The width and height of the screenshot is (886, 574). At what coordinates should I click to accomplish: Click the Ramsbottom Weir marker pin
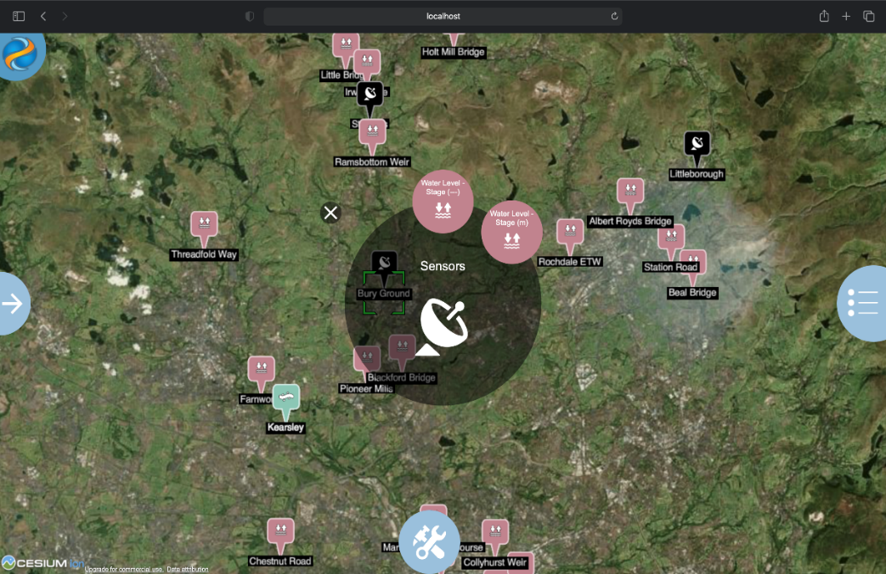[372, 136]
